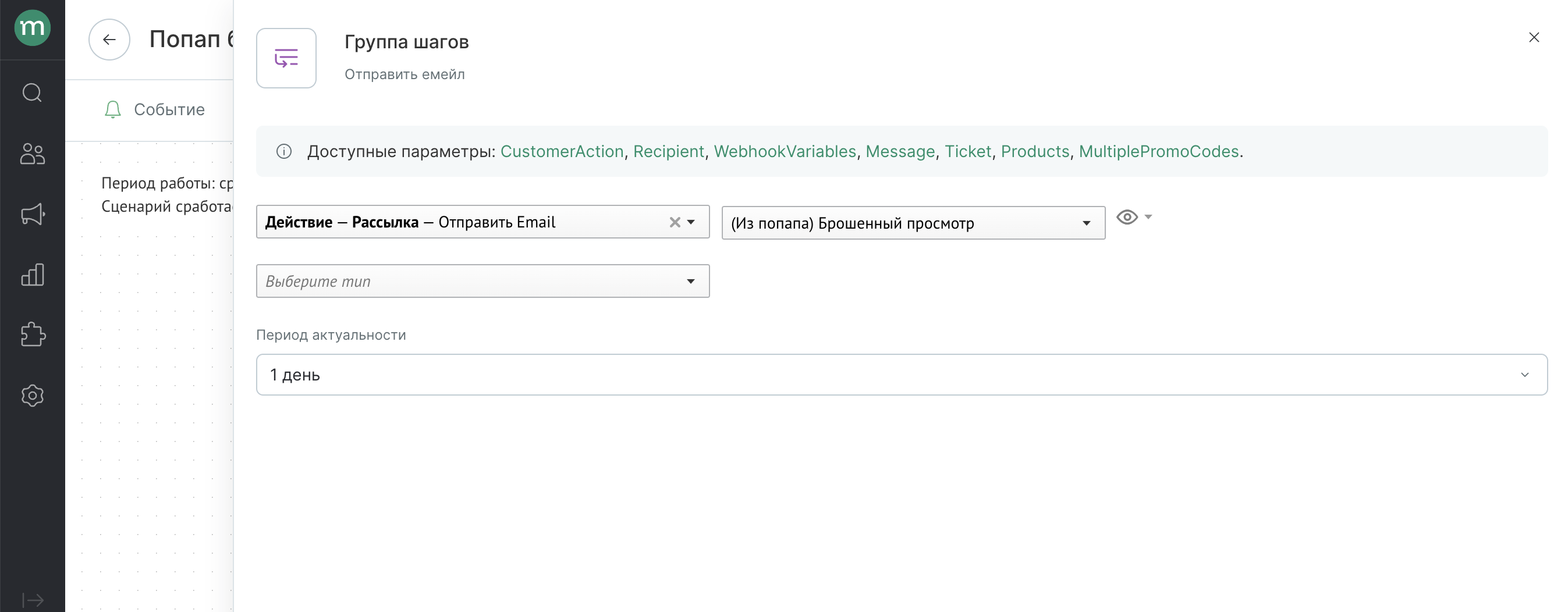Click the Период актуальности label
Viewport: 1568px width, 612px height.
click(x=331, y=335)
